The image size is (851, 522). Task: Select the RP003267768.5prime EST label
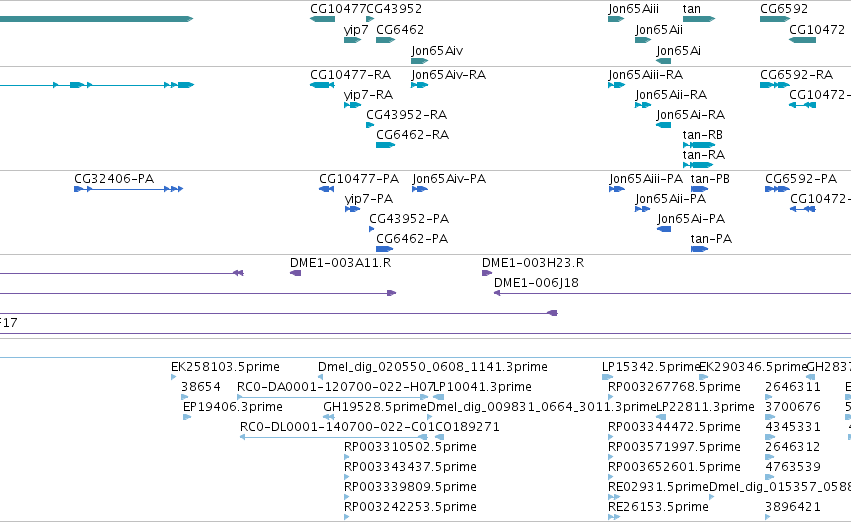[674, 387]
